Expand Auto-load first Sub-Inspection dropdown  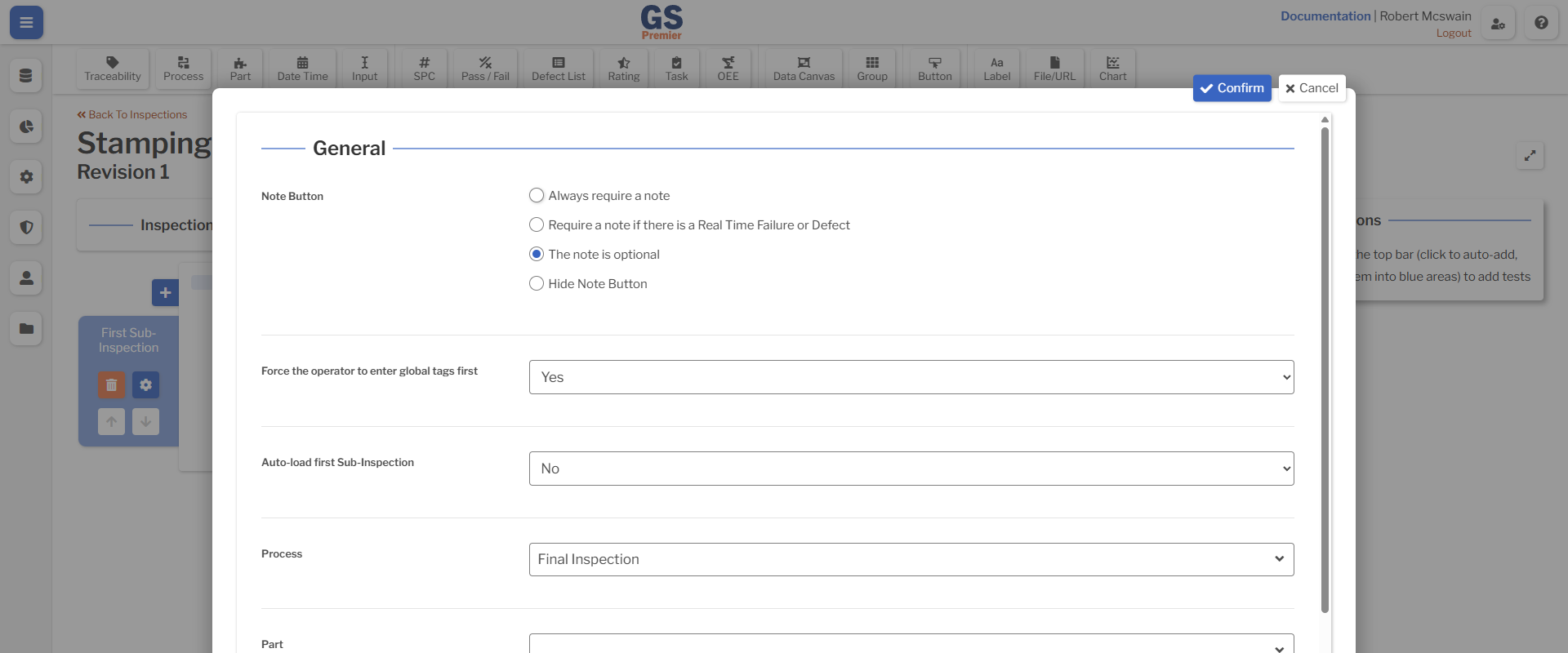(x=911, y=469)
